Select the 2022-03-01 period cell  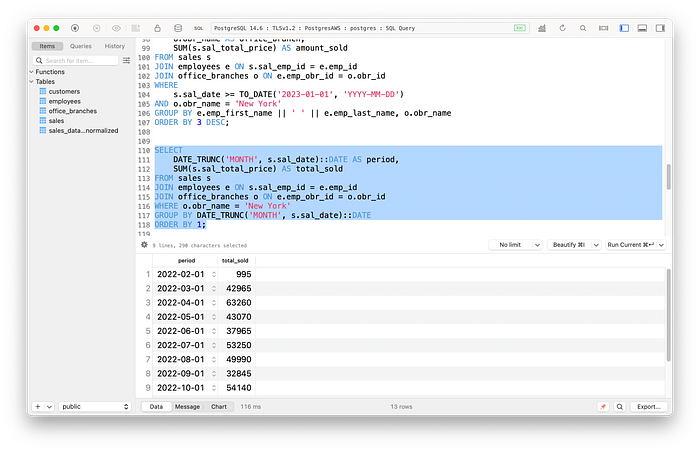(181, 289)
